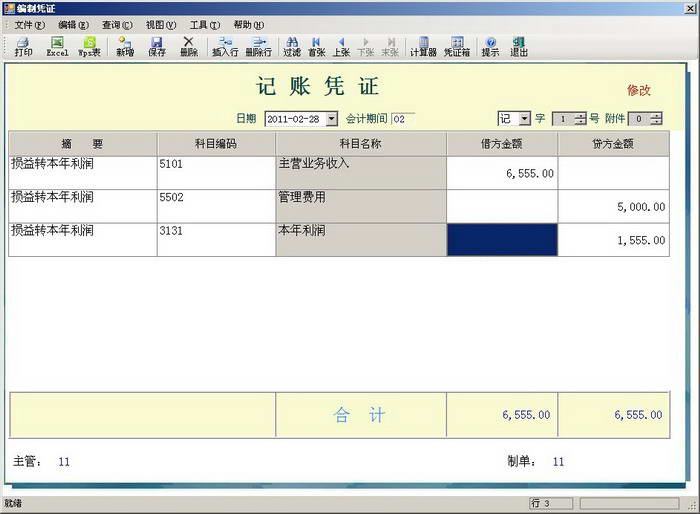Select account name 主营业务收入
The image size is (700, 514).
(361, 172)
